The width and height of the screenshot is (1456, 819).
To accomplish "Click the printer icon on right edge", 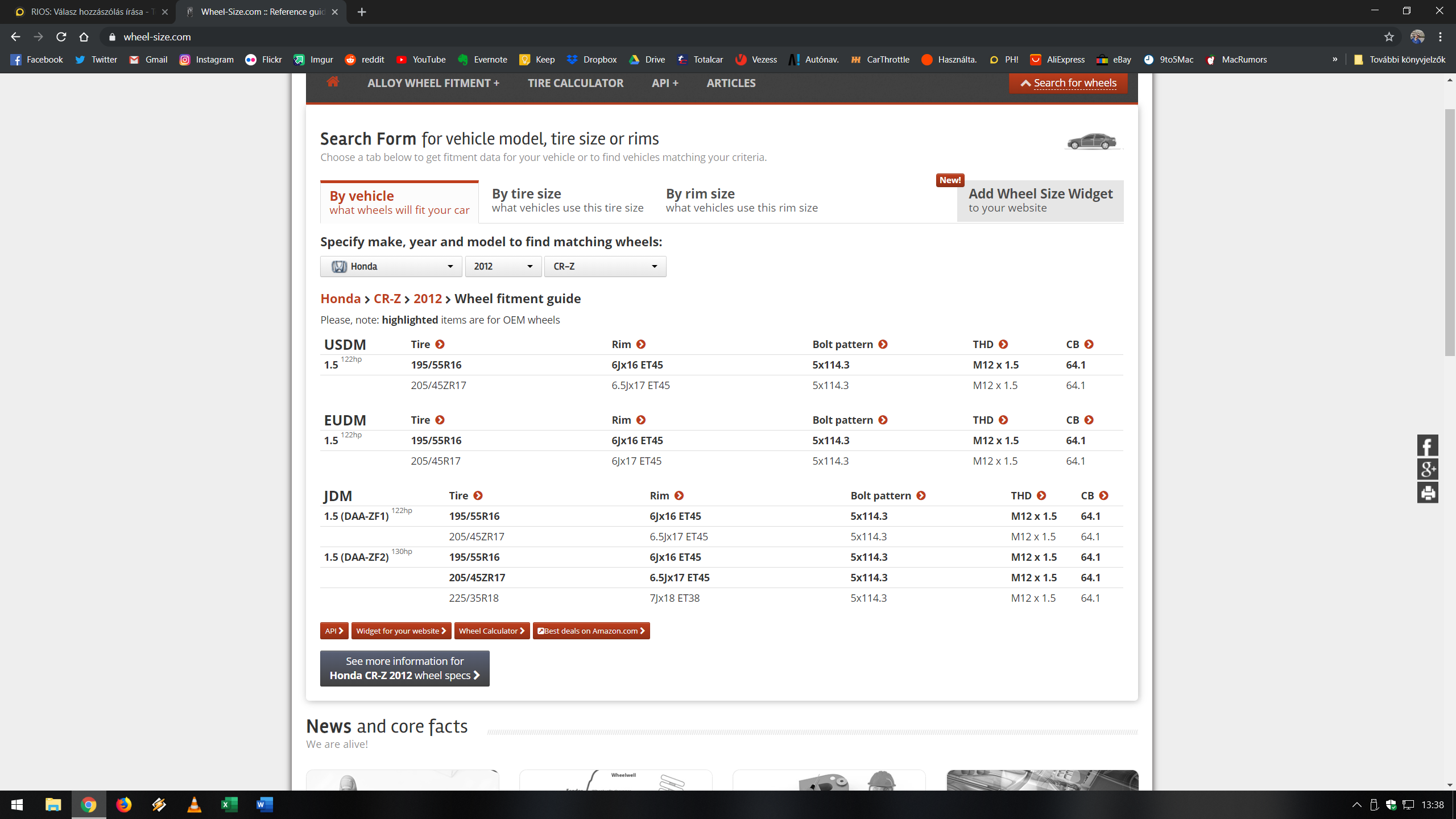I will click(x=1428, y=493).
